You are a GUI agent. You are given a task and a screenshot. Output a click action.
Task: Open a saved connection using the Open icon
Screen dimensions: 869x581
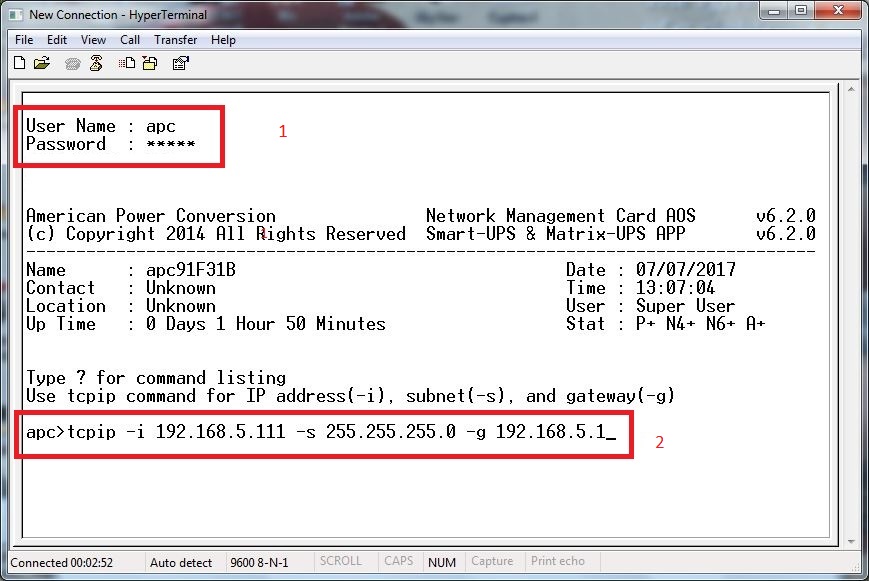(x=44, y=62)
